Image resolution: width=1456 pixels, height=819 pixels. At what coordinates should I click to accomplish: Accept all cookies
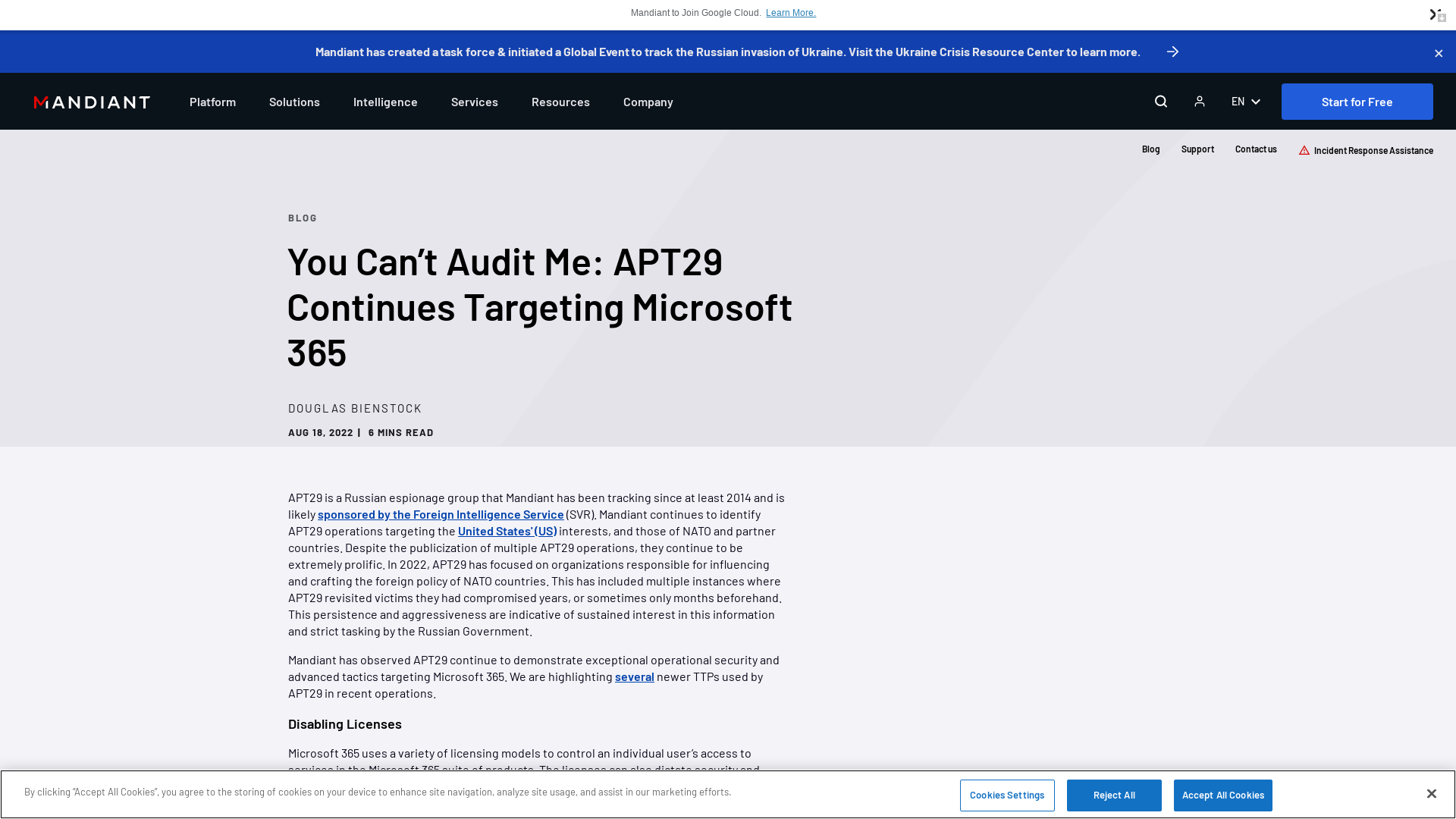coord(1222,795)
